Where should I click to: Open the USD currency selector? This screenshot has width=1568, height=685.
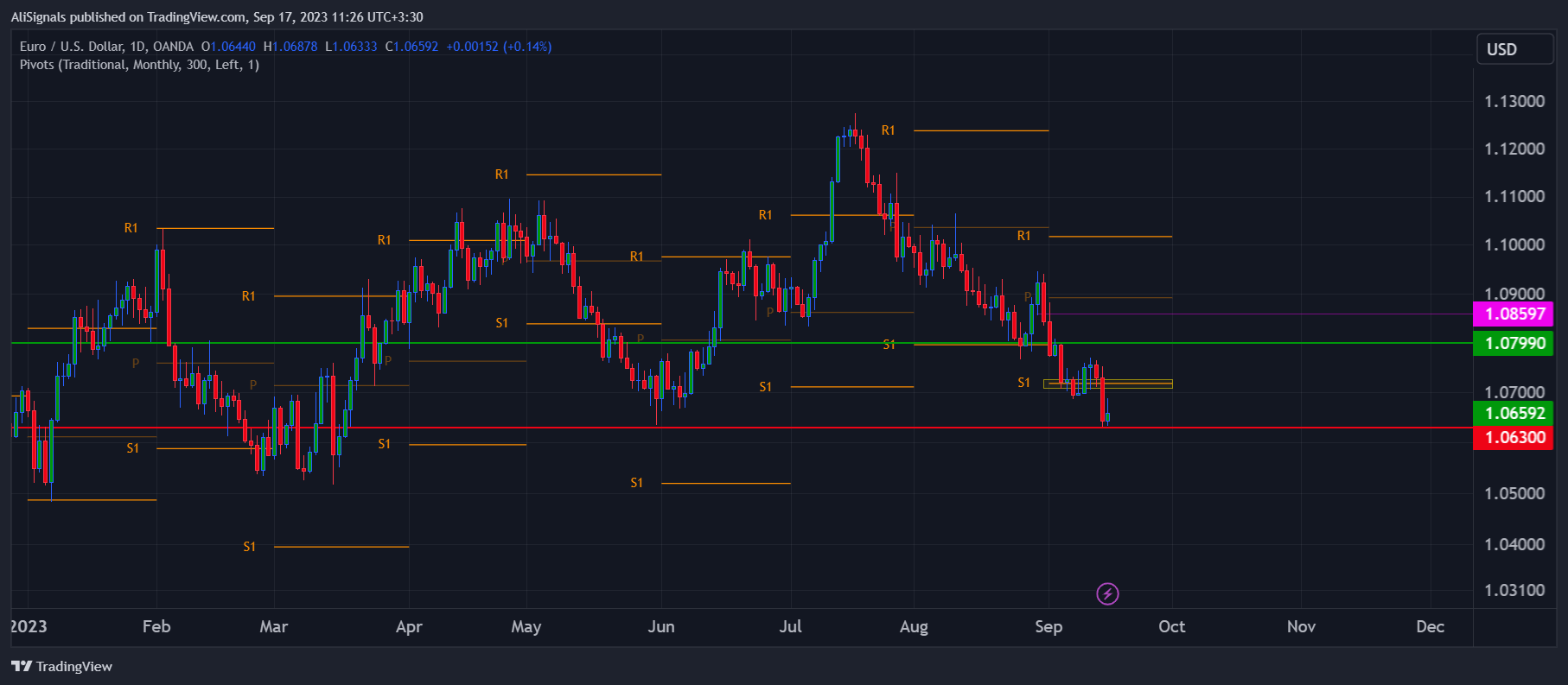(1515, 49)
